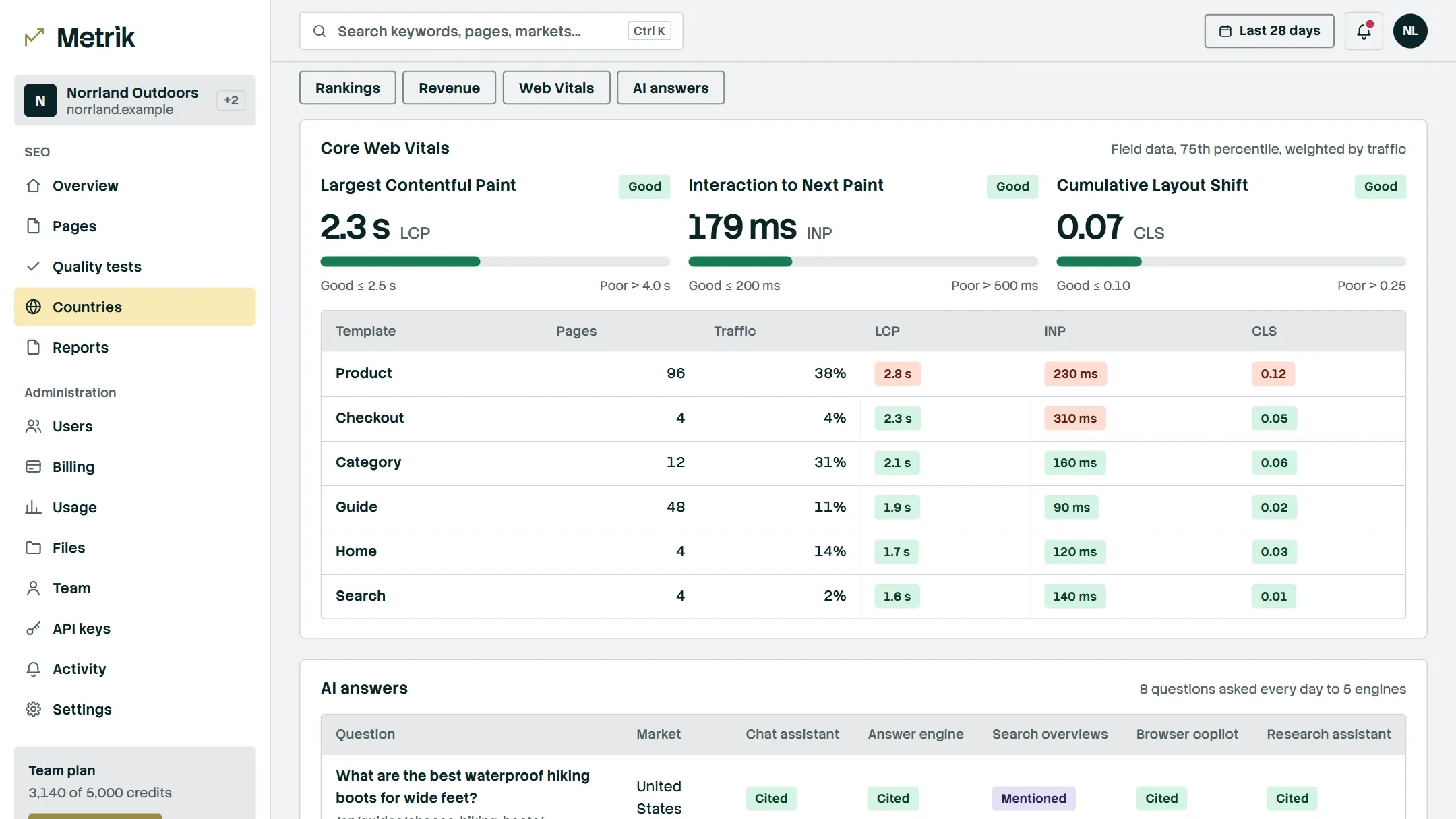Click the Metrik logo icon
1456x819 pixels.
click(34, 37)
